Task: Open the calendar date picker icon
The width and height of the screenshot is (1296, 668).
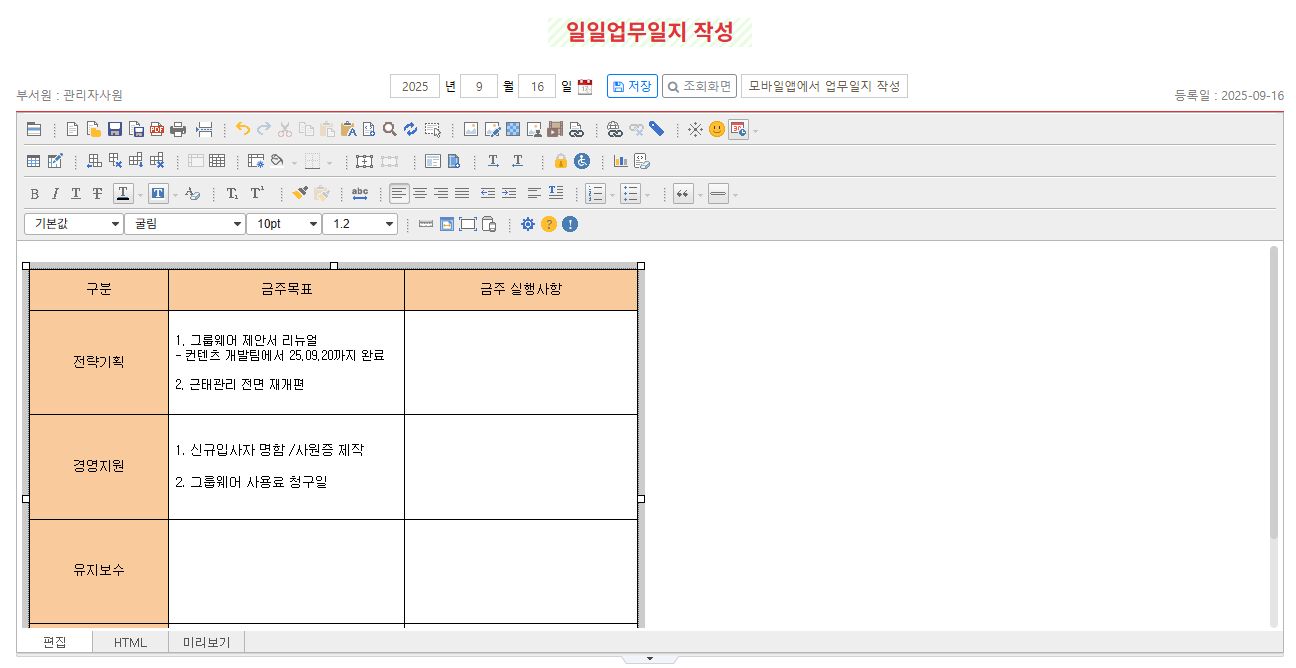Action: tap(585, 87)
